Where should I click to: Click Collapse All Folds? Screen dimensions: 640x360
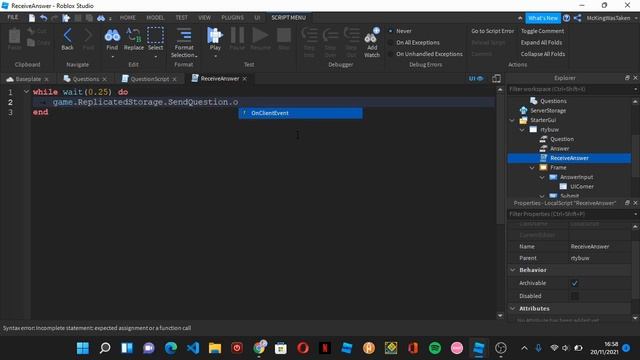pyautogui.click(x=542, y=54)
